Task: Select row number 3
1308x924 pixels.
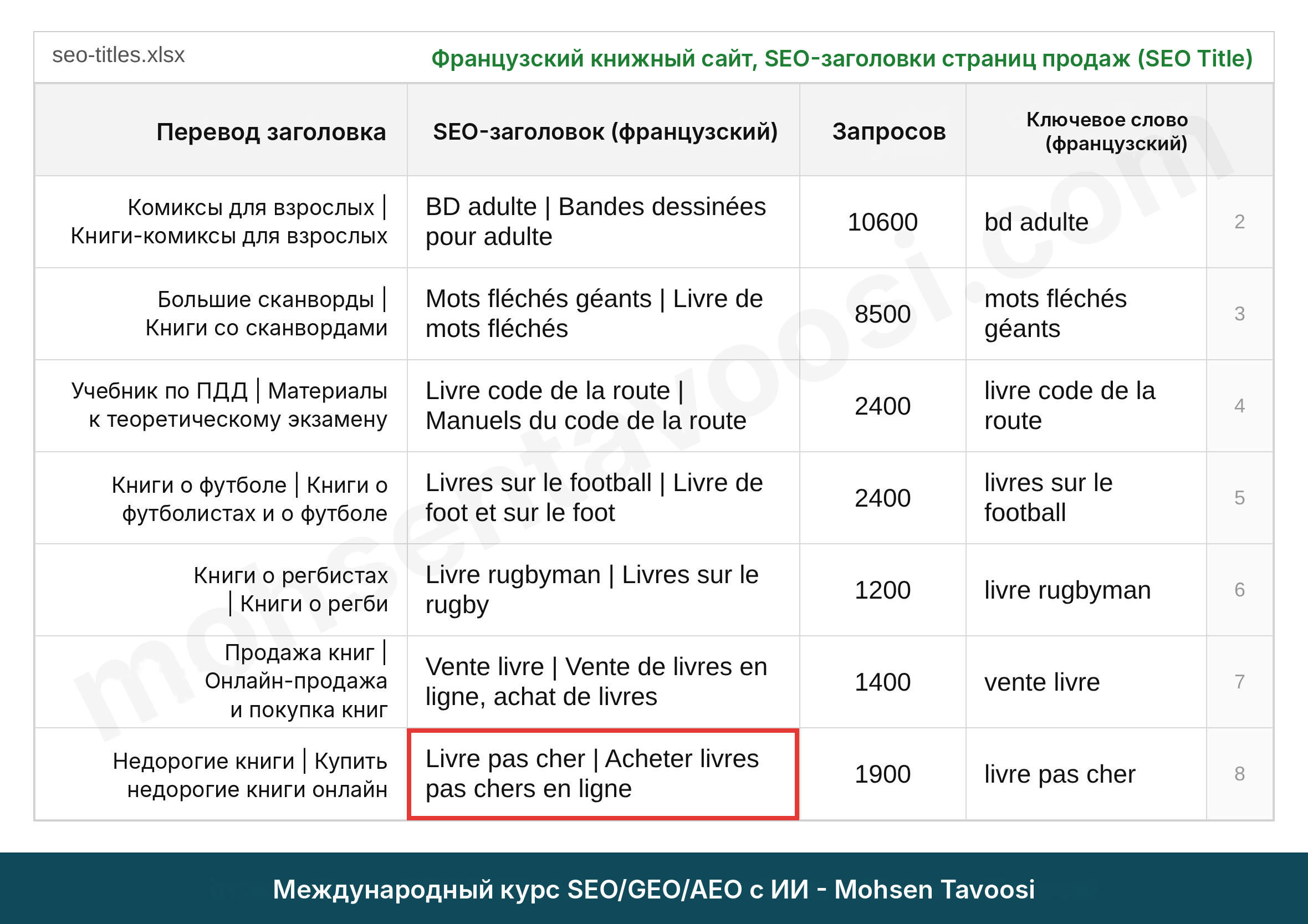Action: click(1240, 314)
